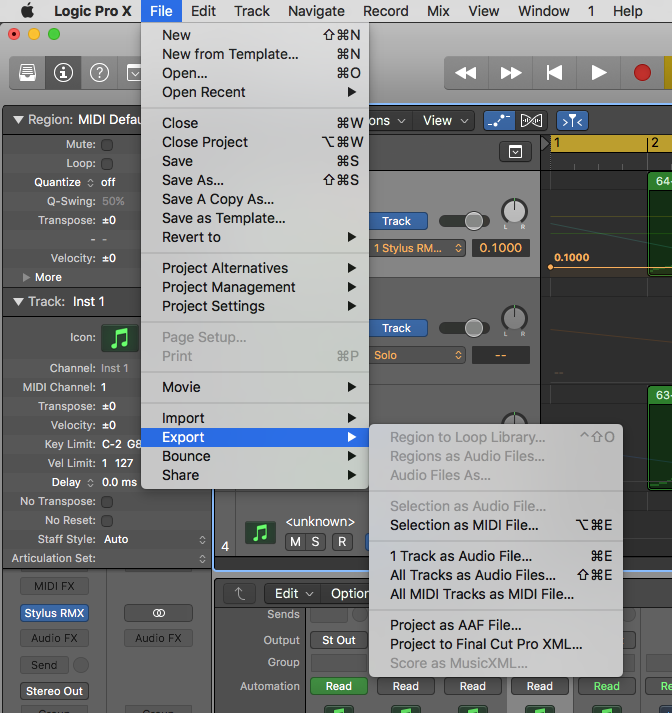Click the Stereo Out output button
This screenshot has width=672, height=713.
(54, 691)
